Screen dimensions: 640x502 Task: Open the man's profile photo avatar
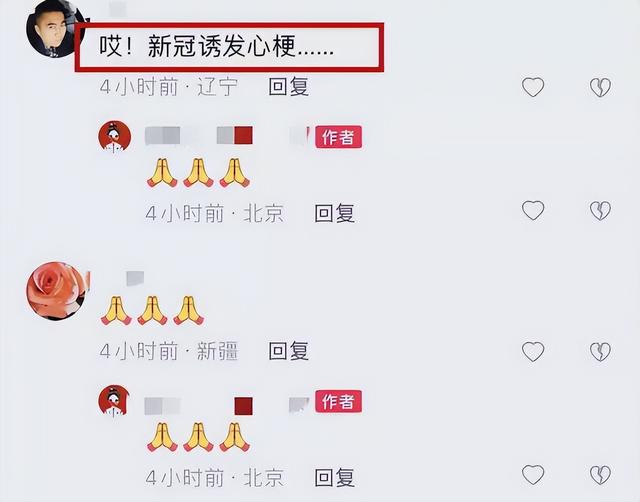pos(55,29)
